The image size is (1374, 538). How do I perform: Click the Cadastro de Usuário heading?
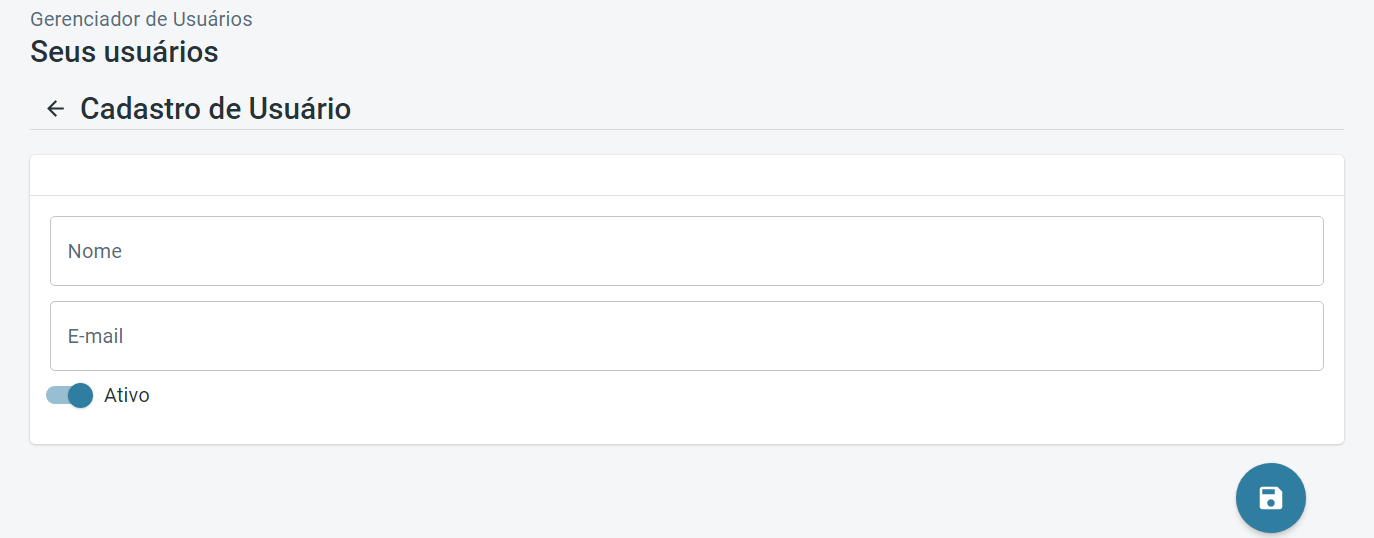click(215, 108)
